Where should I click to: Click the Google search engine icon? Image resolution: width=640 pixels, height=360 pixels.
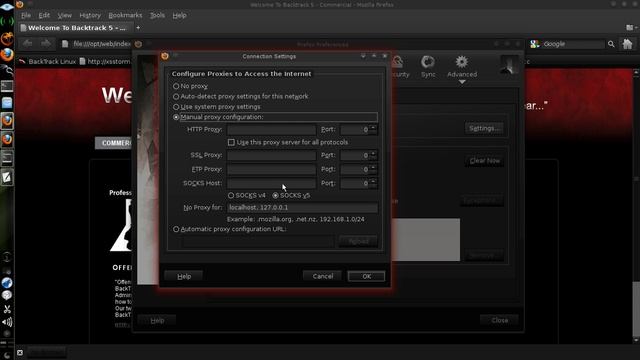(x=535, y=44)
